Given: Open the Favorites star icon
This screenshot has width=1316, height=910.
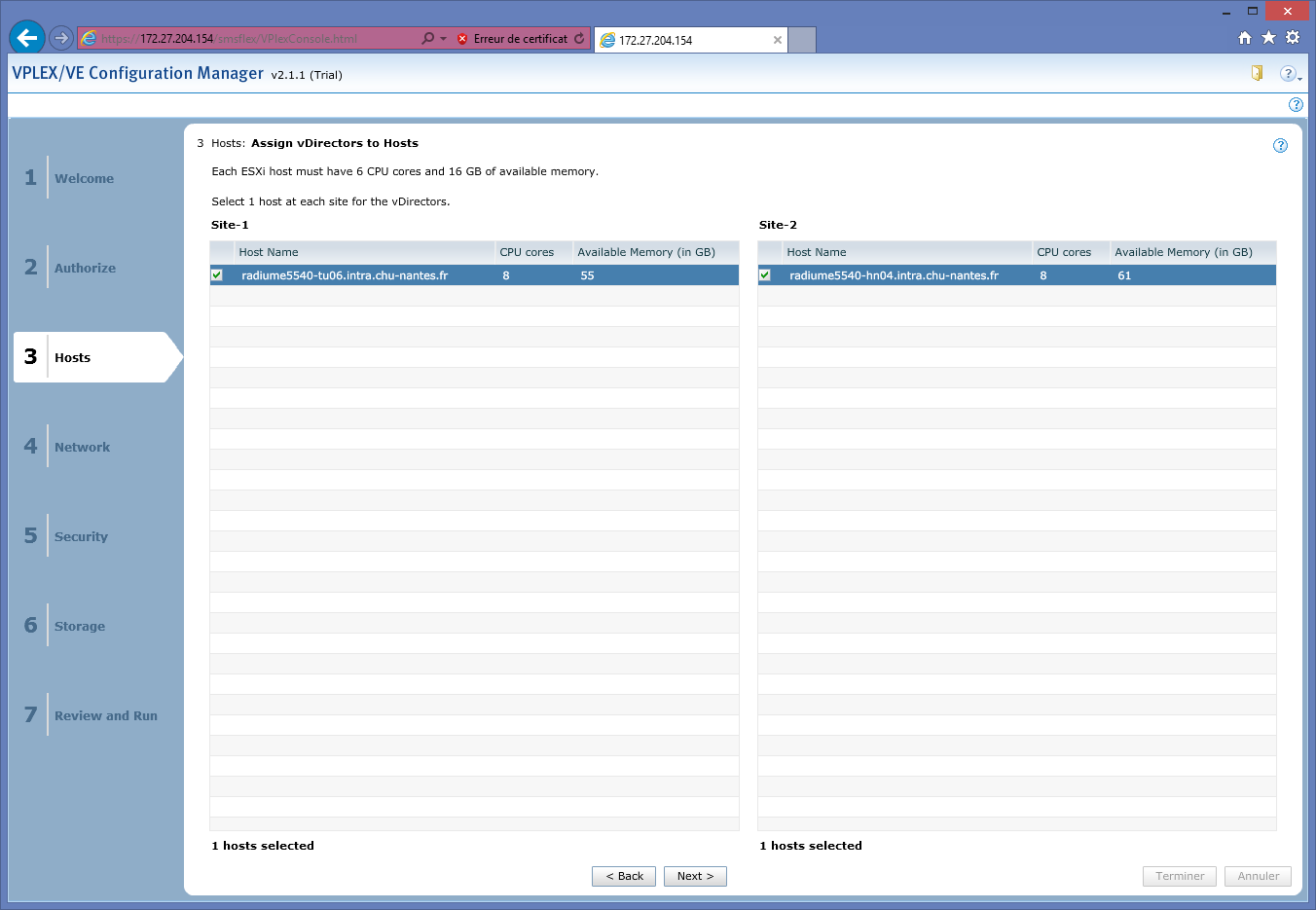Looking at the screenshot, I should click(x=1268, y=38).
